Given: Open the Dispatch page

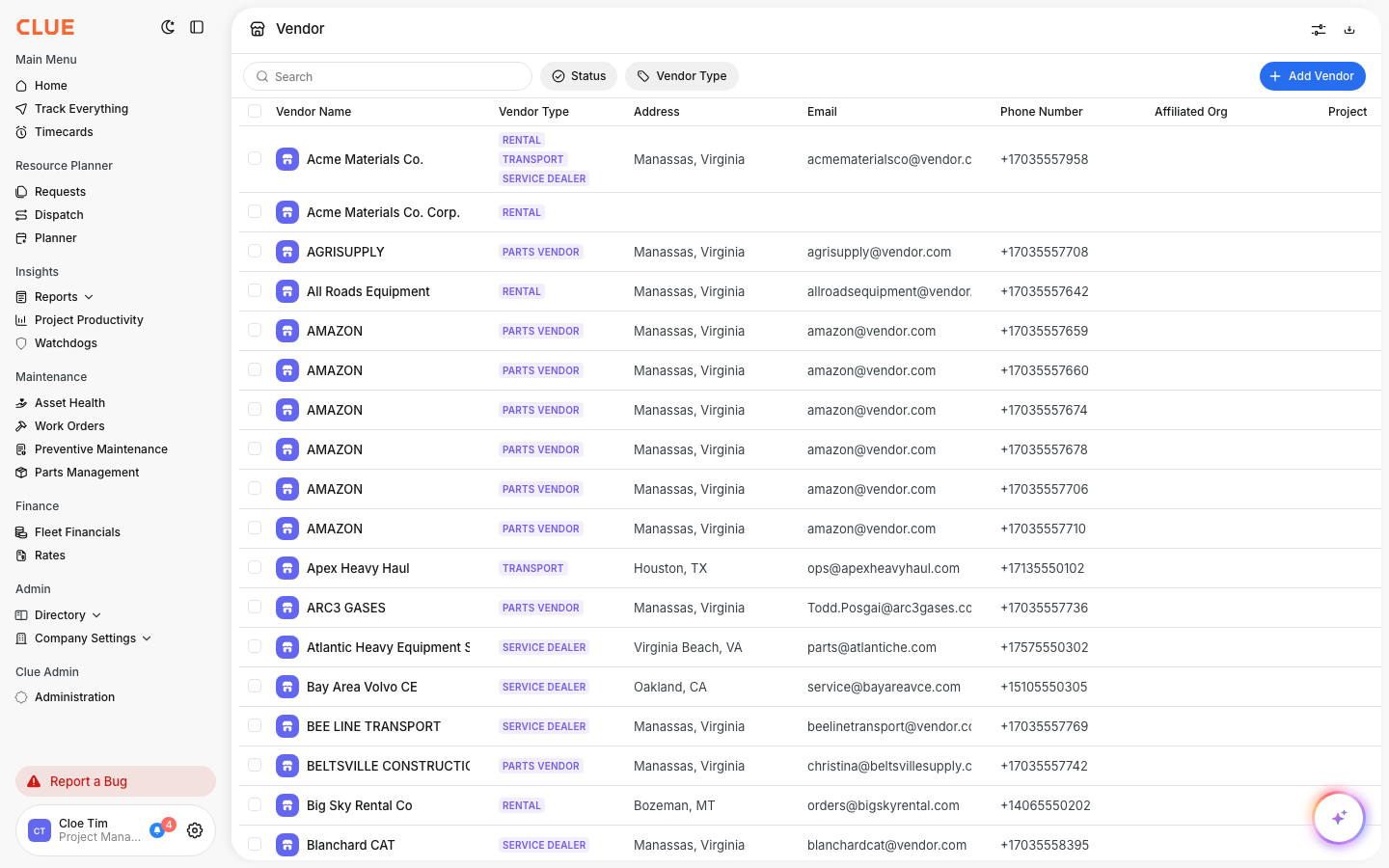Looking at the screenshot, I should pos(59,215).
